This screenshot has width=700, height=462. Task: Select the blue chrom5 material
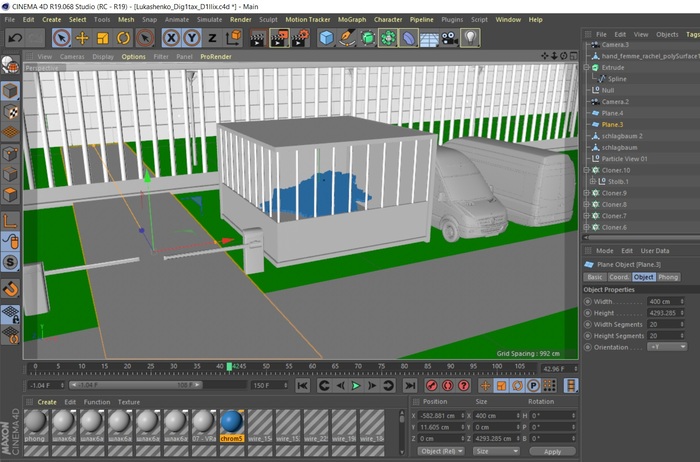coord(231,423)
